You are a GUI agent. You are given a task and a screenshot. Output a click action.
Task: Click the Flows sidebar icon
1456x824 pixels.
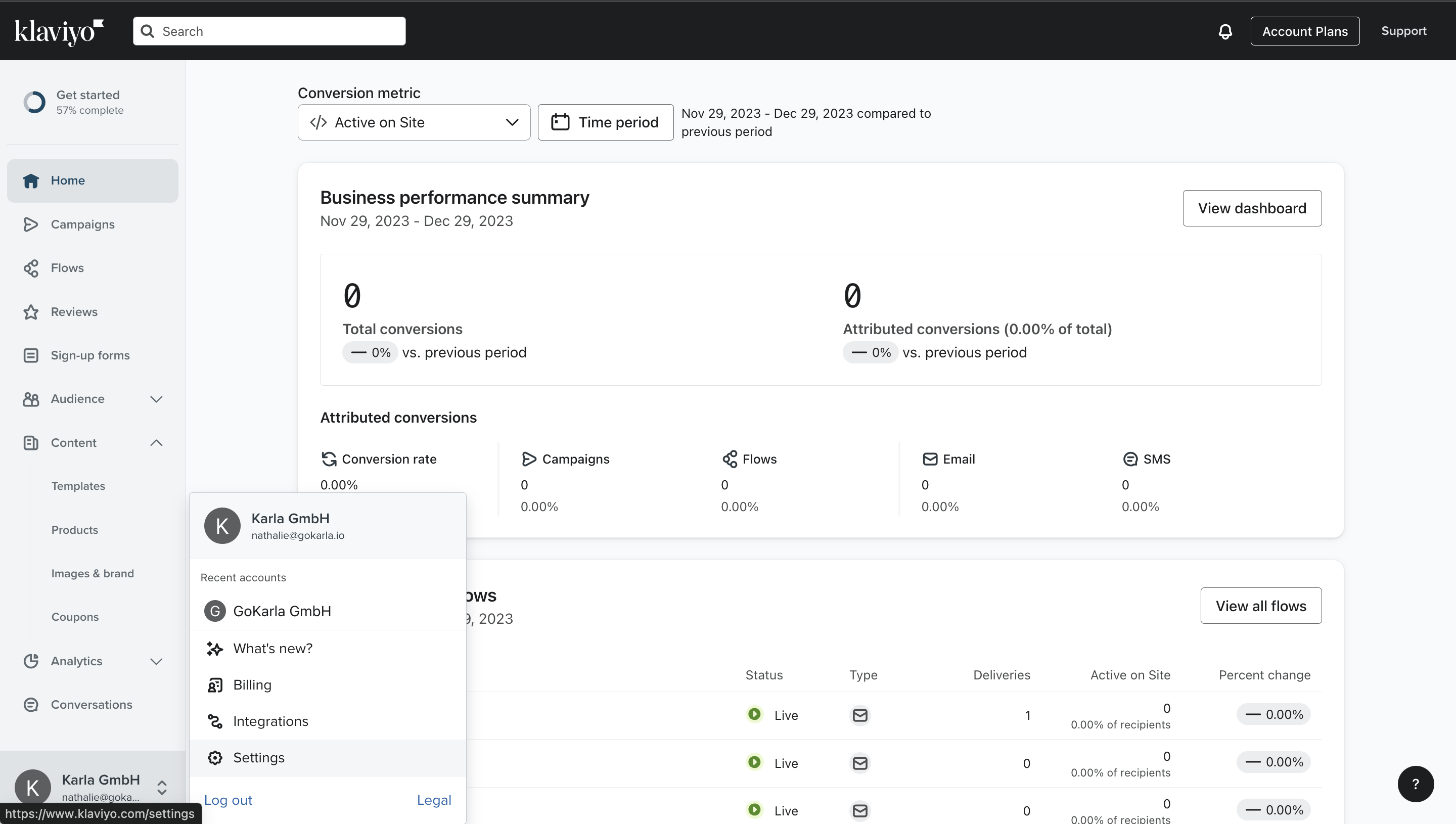[x=30, y=268]
